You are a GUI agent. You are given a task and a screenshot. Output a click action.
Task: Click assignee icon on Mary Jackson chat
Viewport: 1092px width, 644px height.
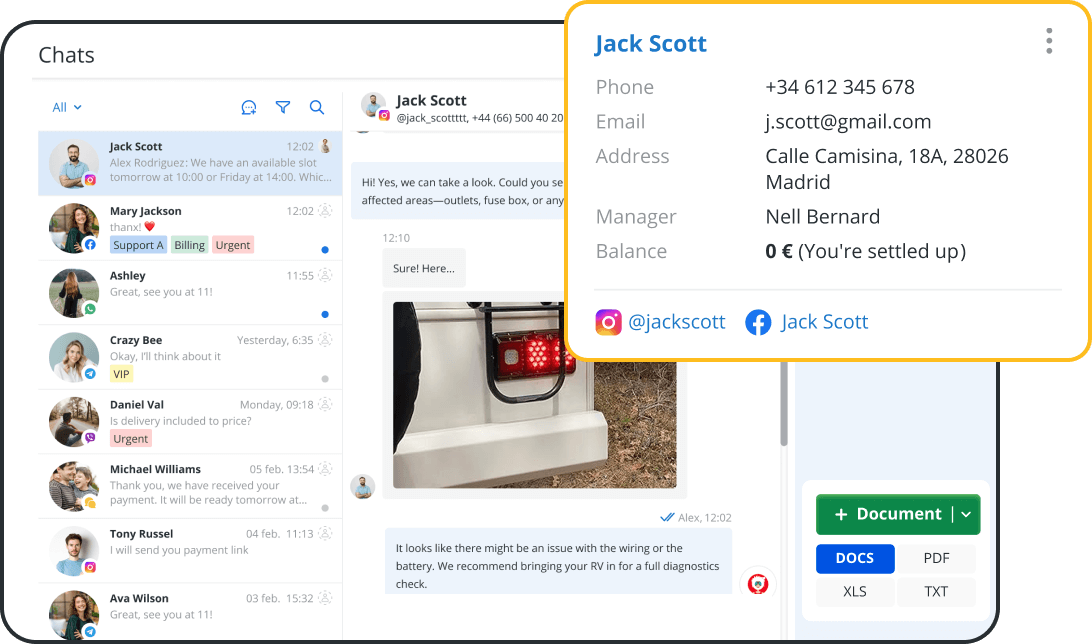[324, 211]
